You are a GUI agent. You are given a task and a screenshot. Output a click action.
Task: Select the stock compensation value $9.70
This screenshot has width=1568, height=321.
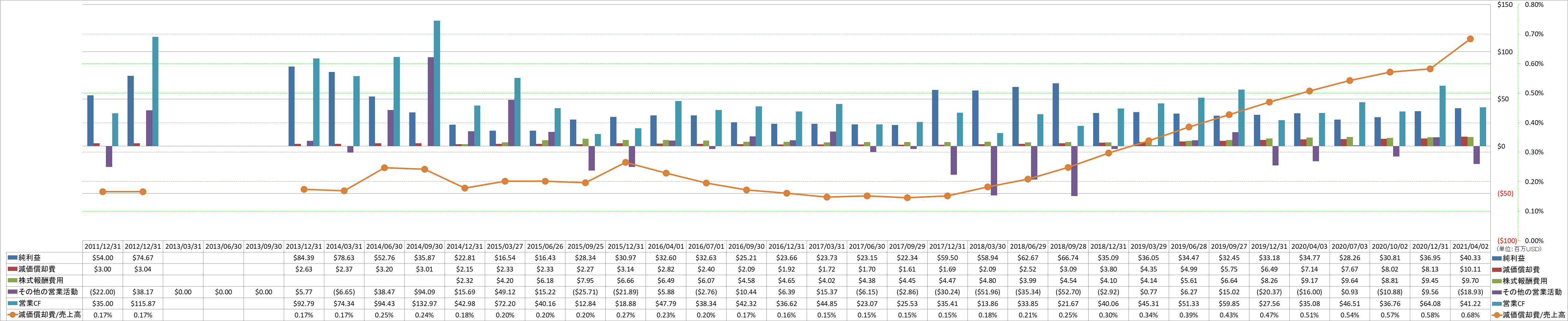tap(1470, 280)
